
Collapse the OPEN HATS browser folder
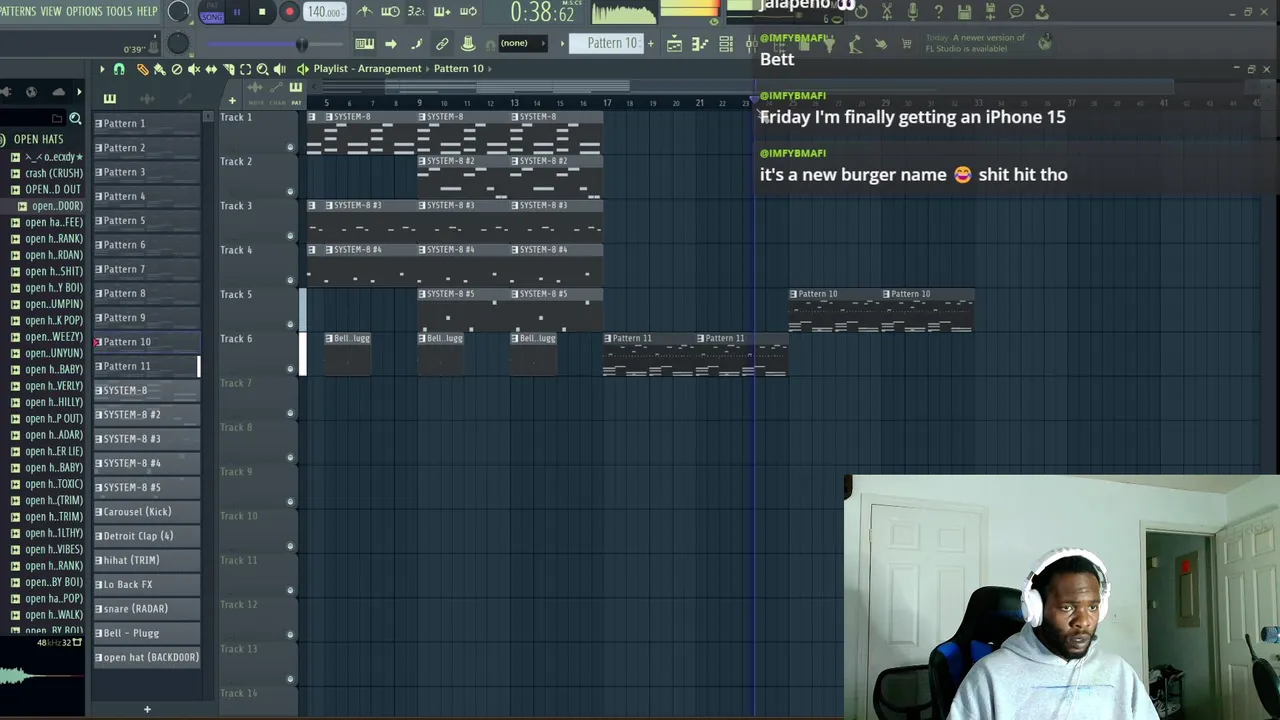point(39,139)
